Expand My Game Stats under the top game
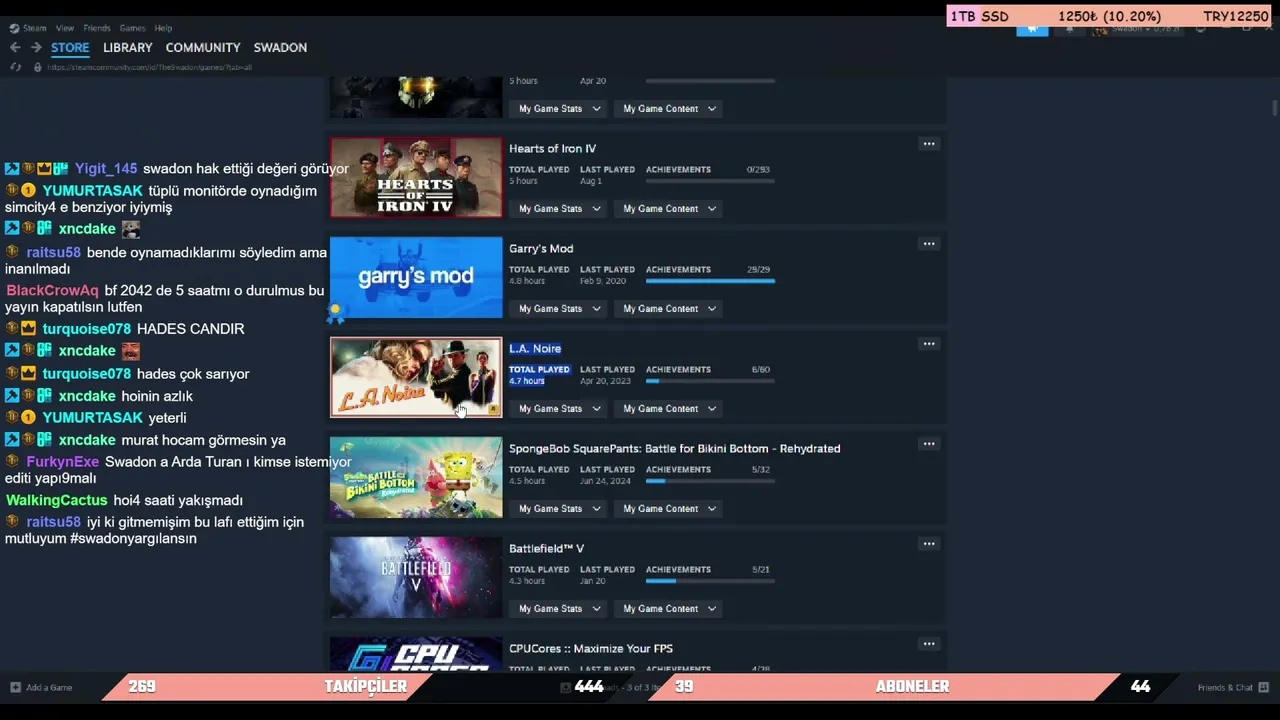Viewport: 1280px width, 720px height. coord(559,109)
